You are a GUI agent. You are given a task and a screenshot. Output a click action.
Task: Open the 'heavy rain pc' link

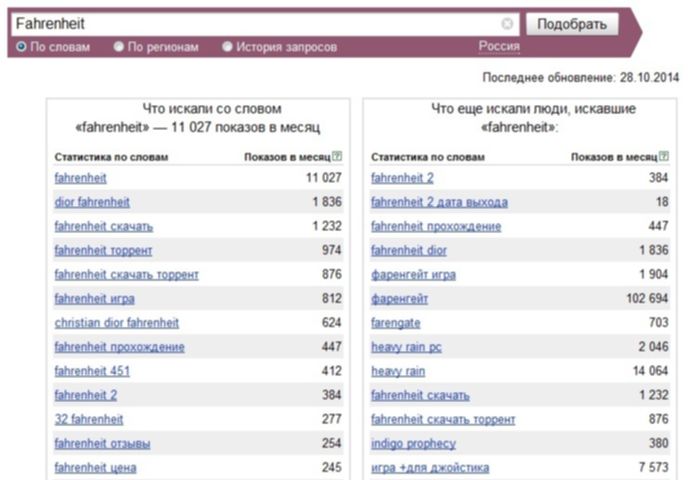pyautogui.click(x=406, y=347)
